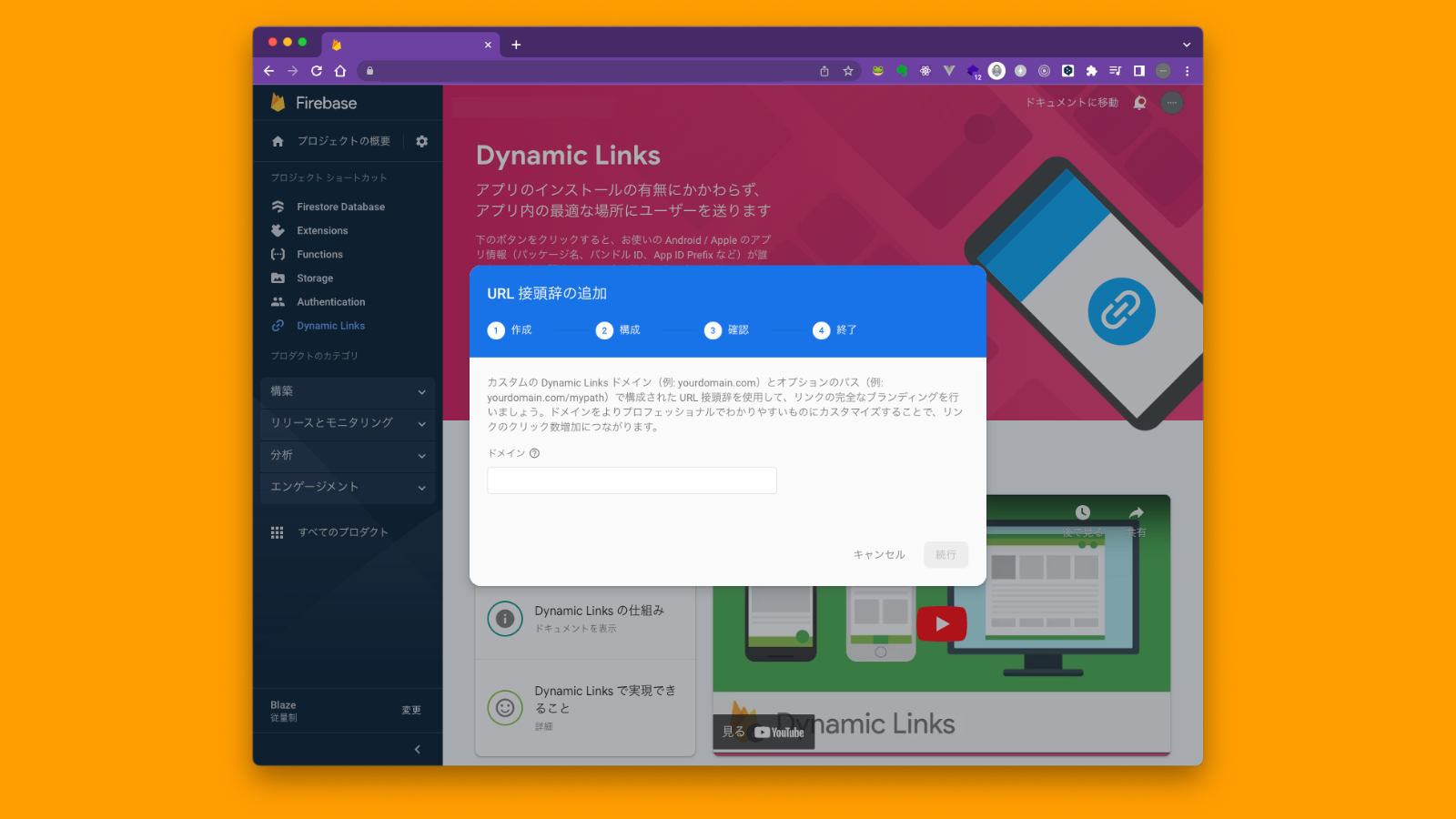Click the Functions brackets icon
1456x819 pixels.
click(x=278, y=254)
